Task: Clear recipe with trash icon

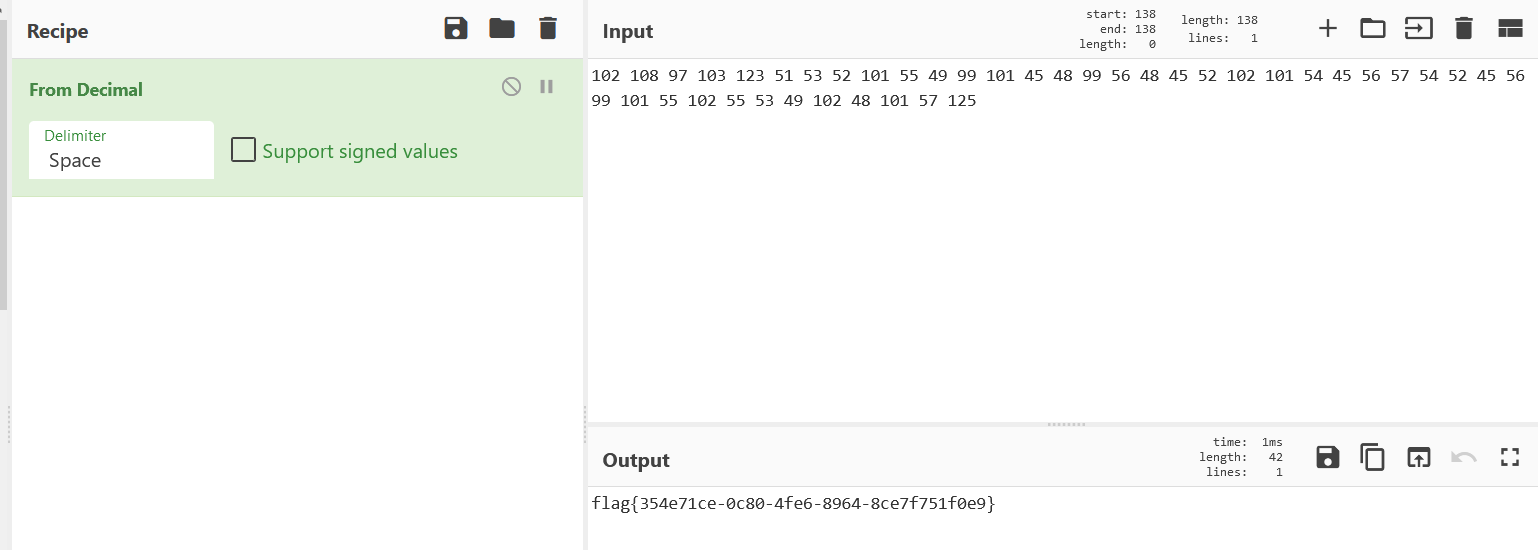Action: coord(548,28)
